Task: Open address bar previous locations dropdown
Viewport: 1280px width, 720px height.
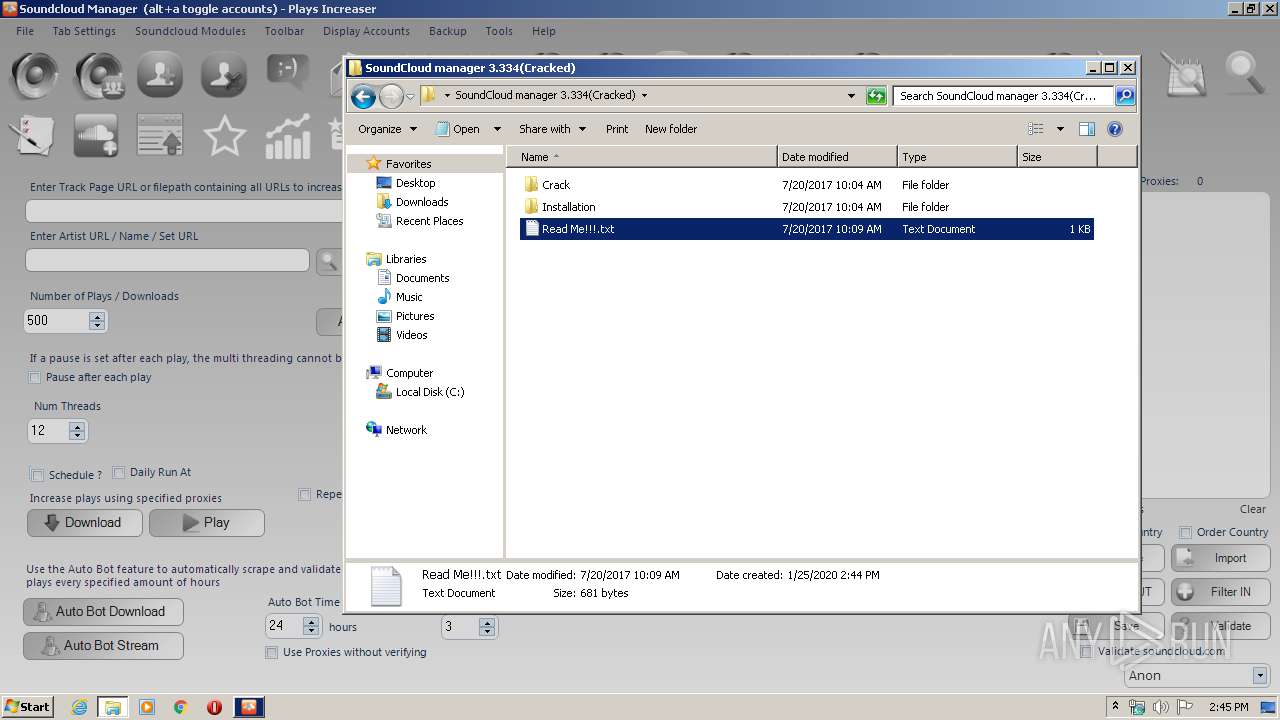Action: [851, 96]
